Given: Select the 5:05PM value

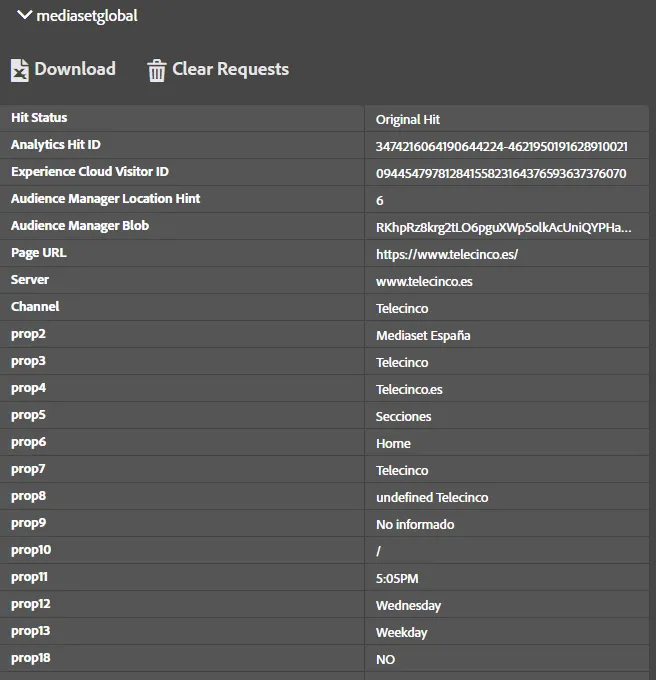Looking at the screenshot, I should [397, 579].
